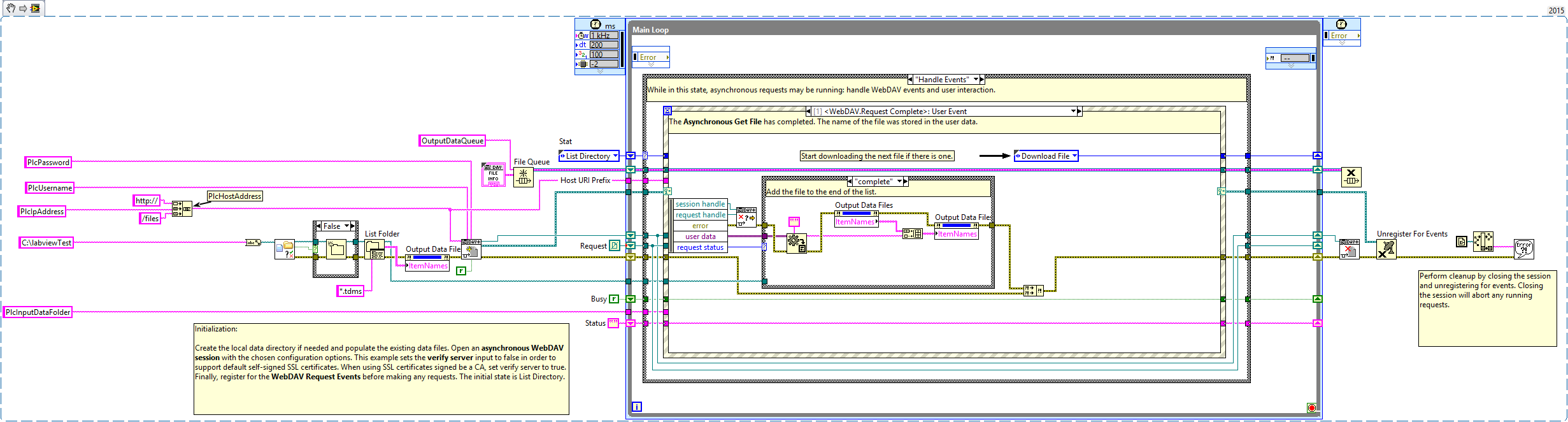Select the OutputDataQueue string constant
The image size is (1568, 422).
(452, 141)
